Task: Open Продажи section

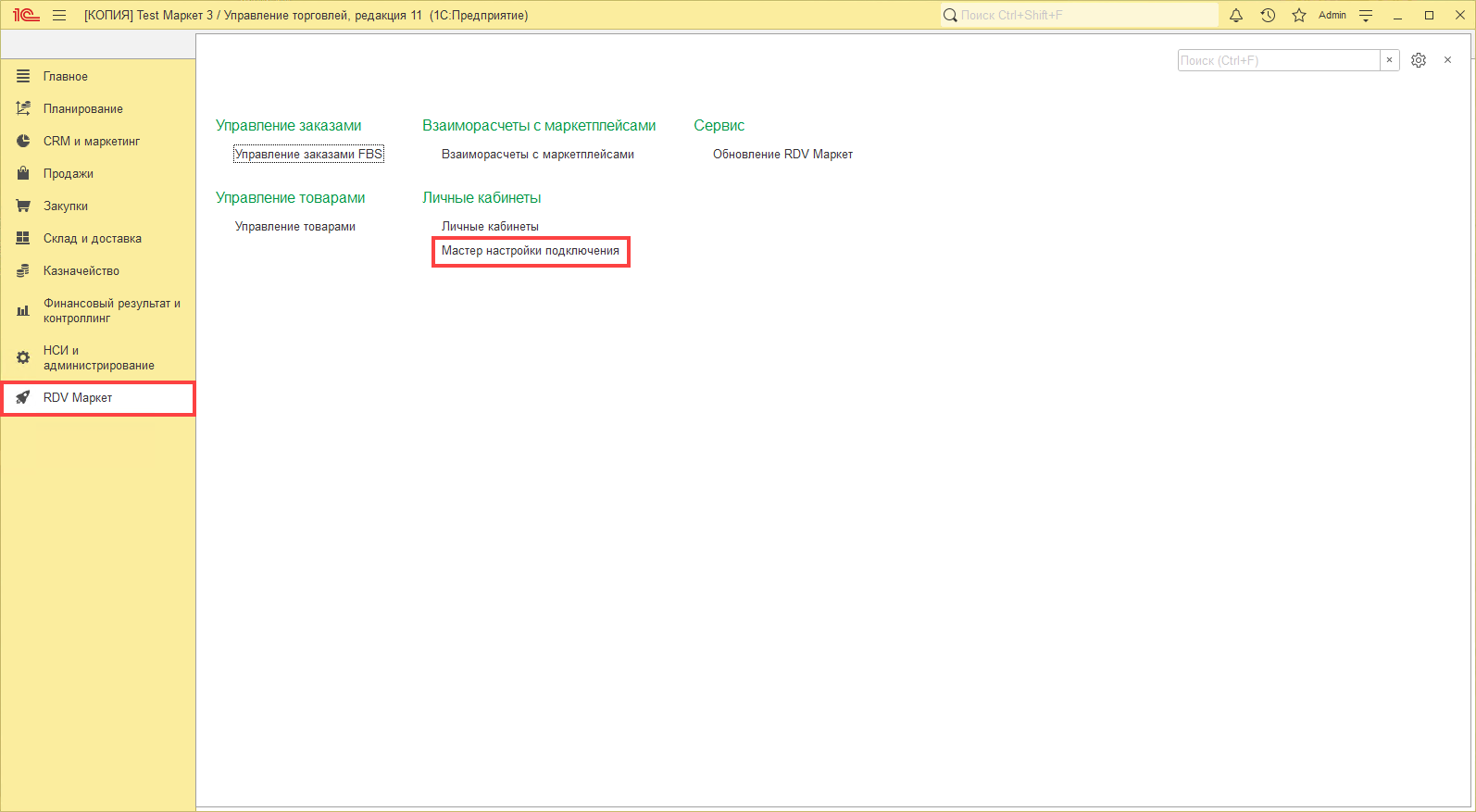Action: tap(98, 173)
